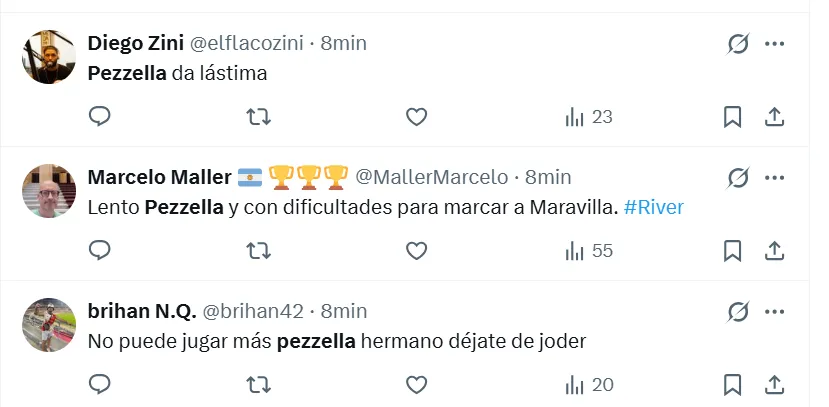Click Grok icon on Diego Zini's tweet
The height and width of the screenshot is (407, 829).
point(738,44)
